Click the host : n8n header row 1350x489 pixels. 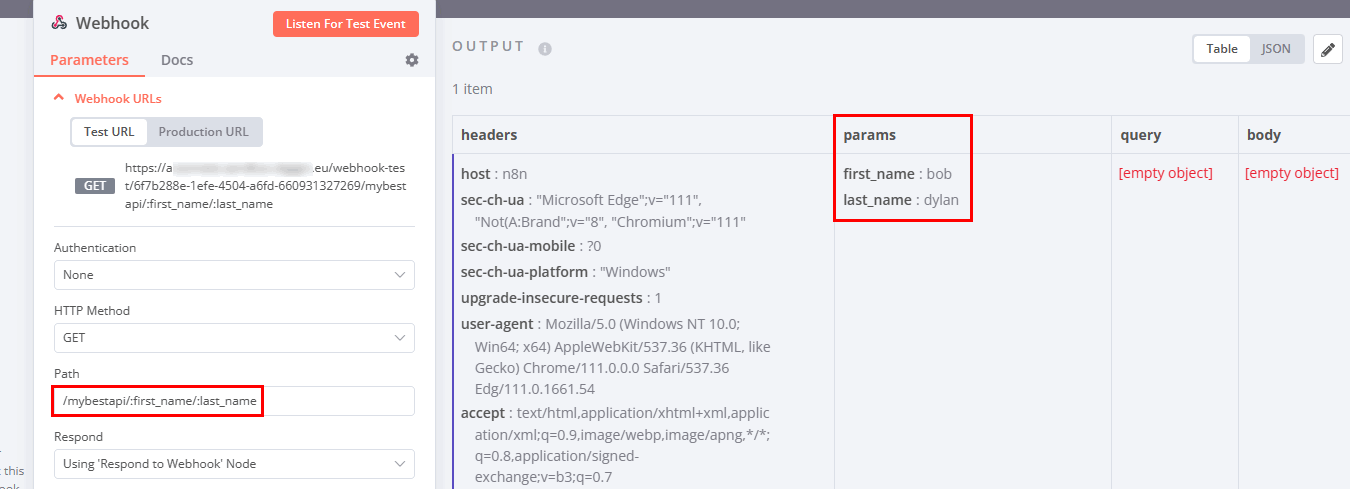click(494, 174)
